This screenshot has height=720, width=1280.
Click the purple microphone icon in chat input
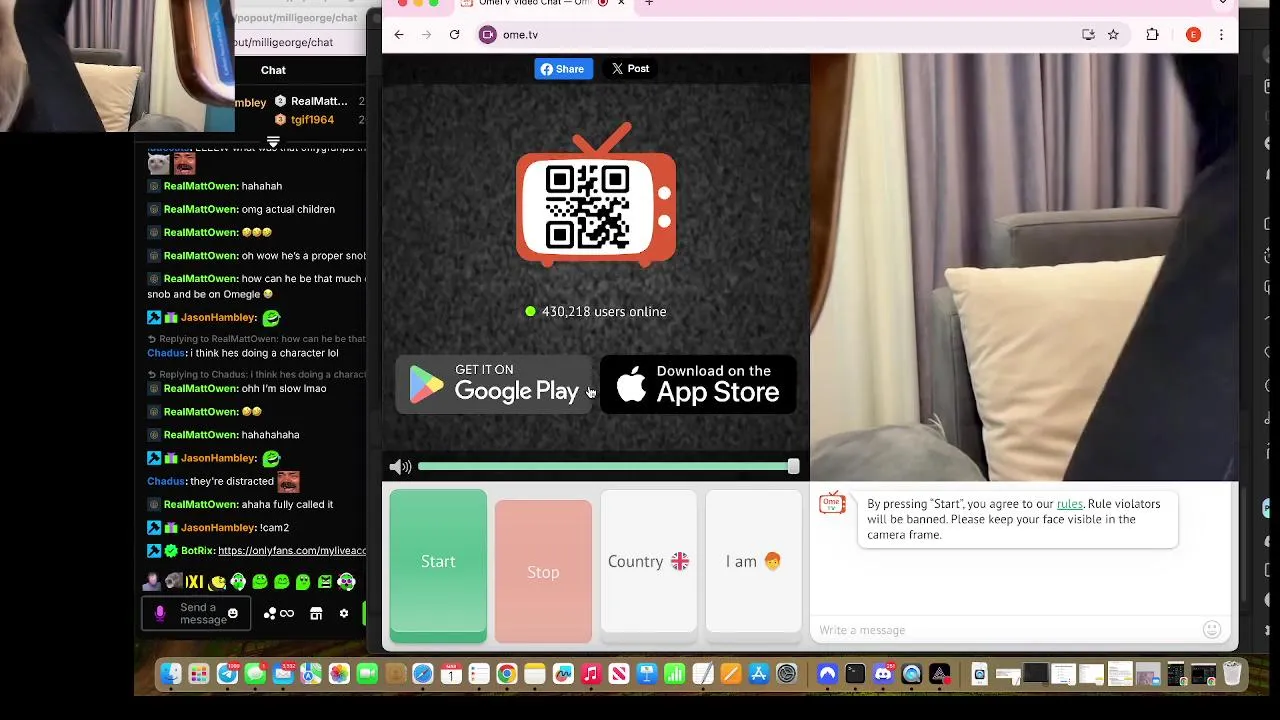(160, 614)
